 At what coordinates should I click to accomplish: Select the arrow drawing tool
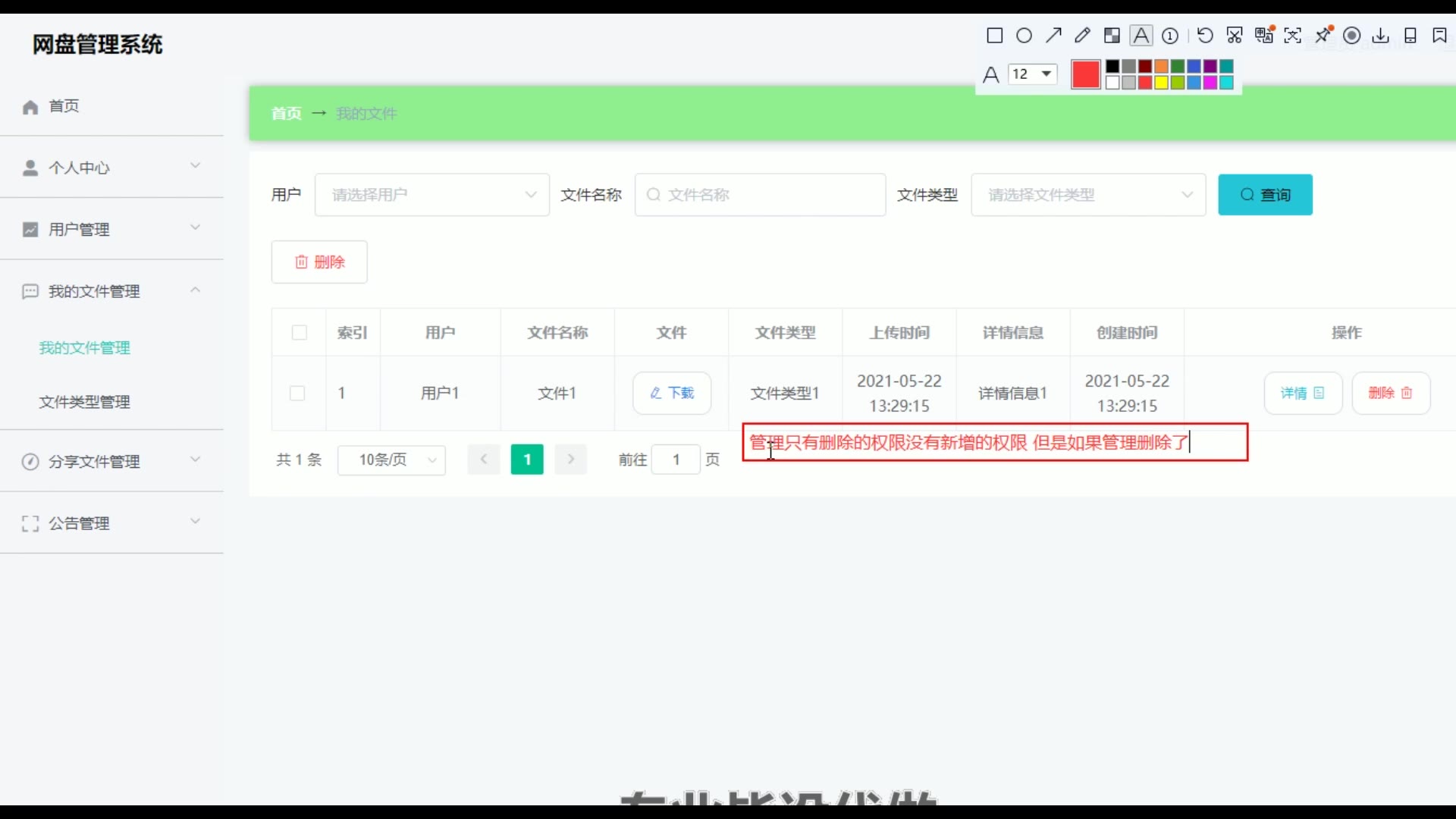(x=1053, y=36)
